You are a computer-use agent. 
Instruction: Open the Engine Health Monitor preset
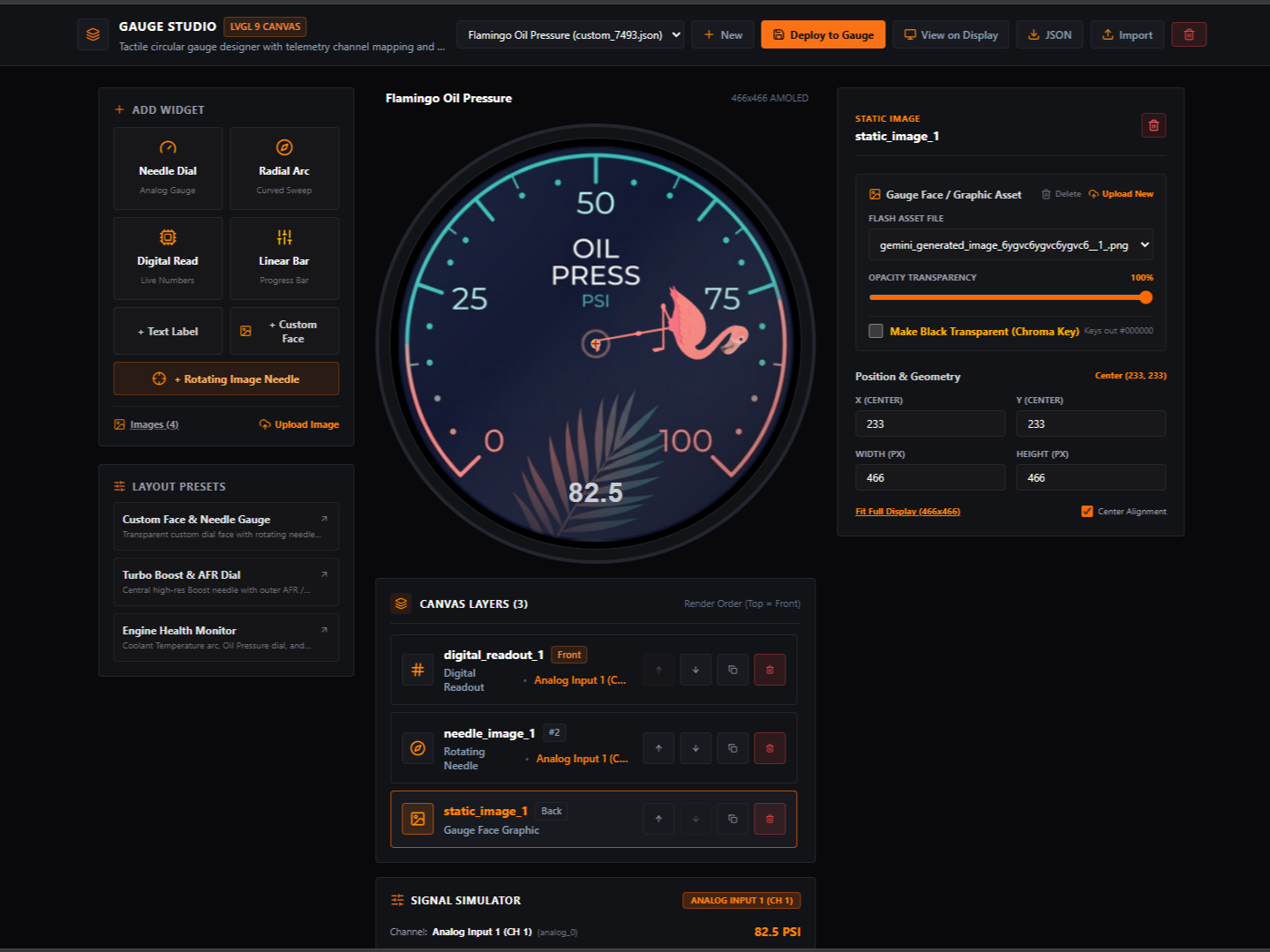(x=226, y=637)
